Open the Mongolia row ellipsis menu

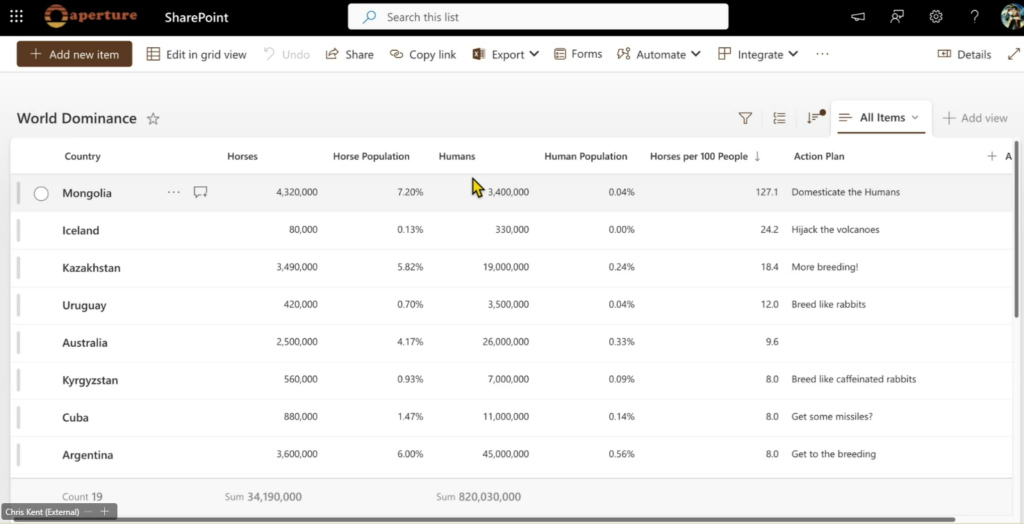(174, 192)
